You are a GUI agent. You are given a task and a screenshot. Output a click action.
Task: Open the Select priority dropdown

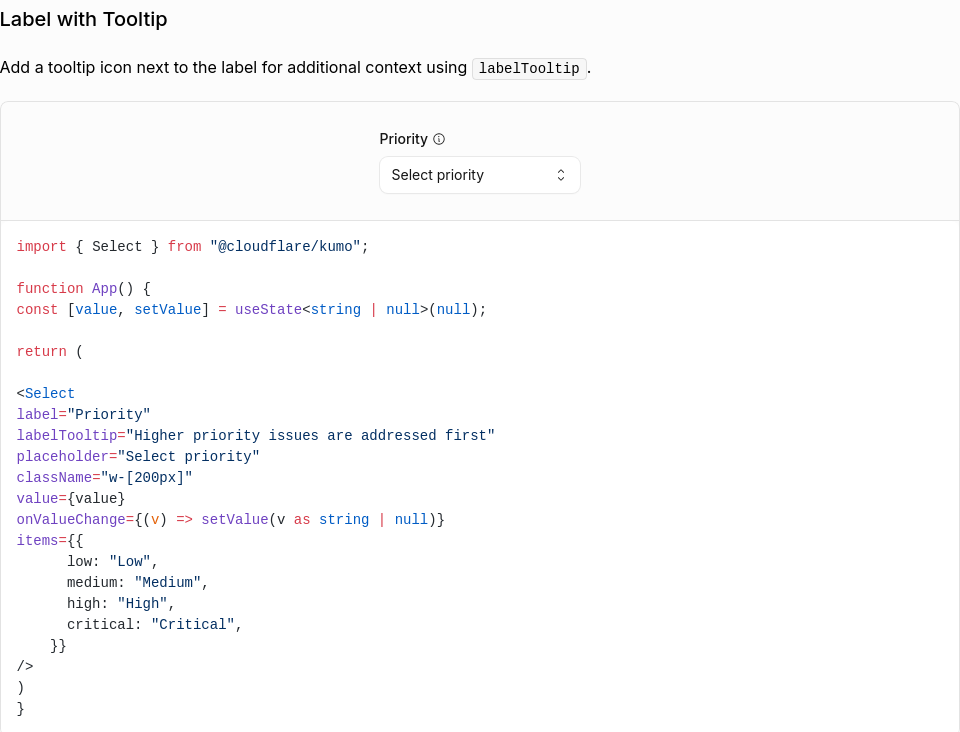click(x=479, y=175)
